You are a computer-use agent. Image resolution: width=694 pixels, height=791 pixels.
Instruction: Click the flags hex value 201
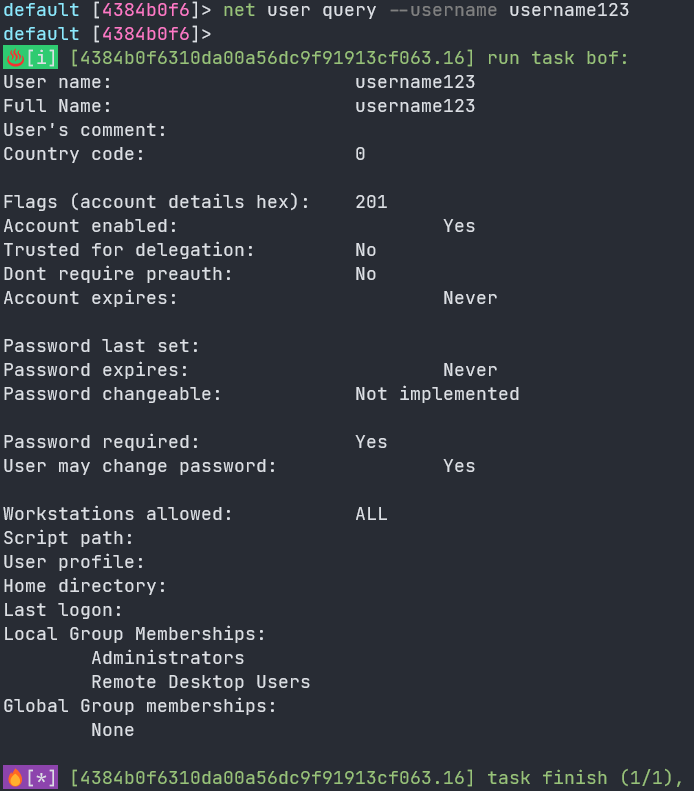click(x=371, y=202)
